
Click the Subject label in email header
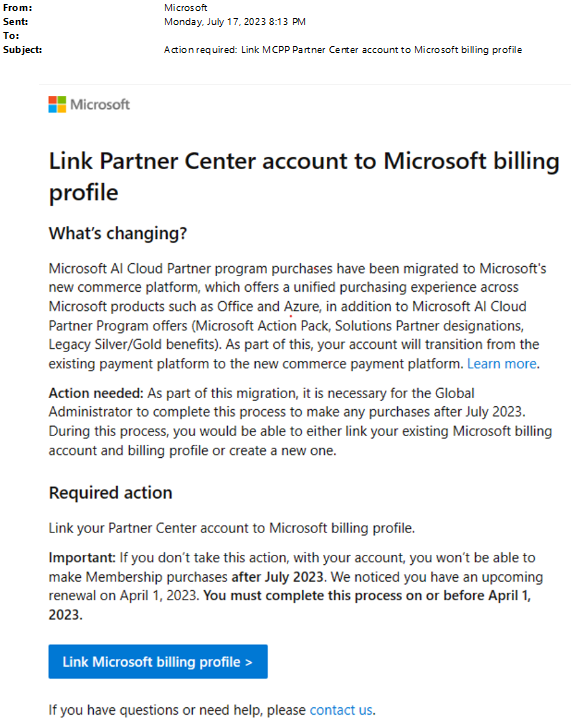coord(22,50)
